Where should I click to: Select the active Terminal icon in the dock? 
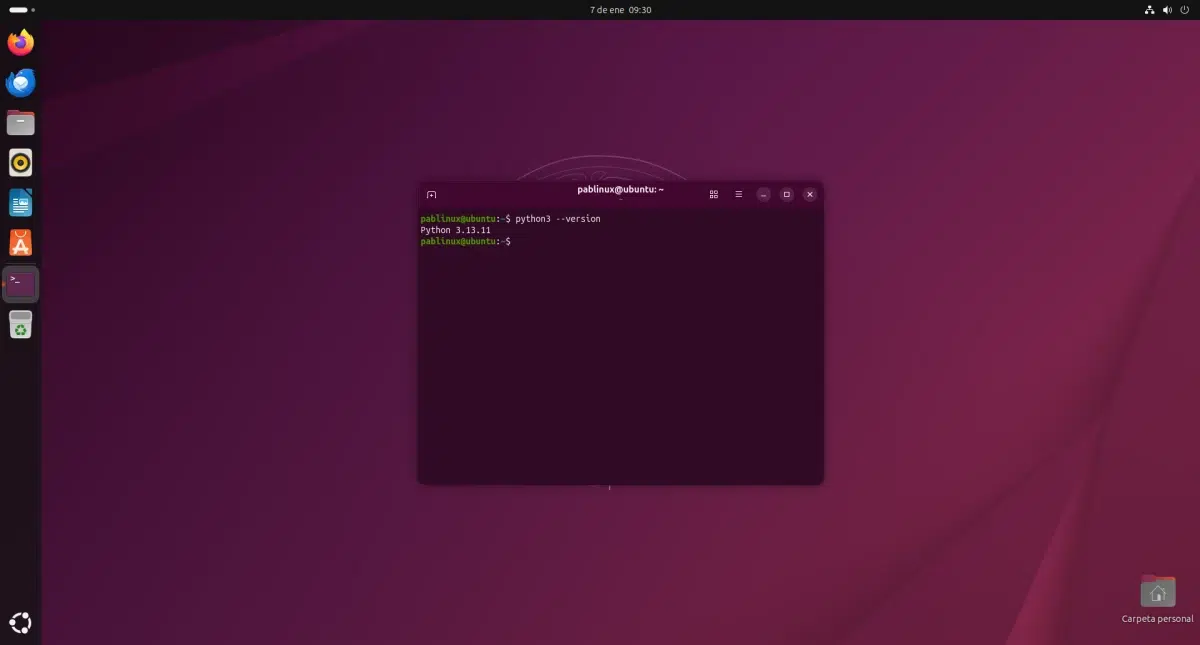tap(20, 283)
